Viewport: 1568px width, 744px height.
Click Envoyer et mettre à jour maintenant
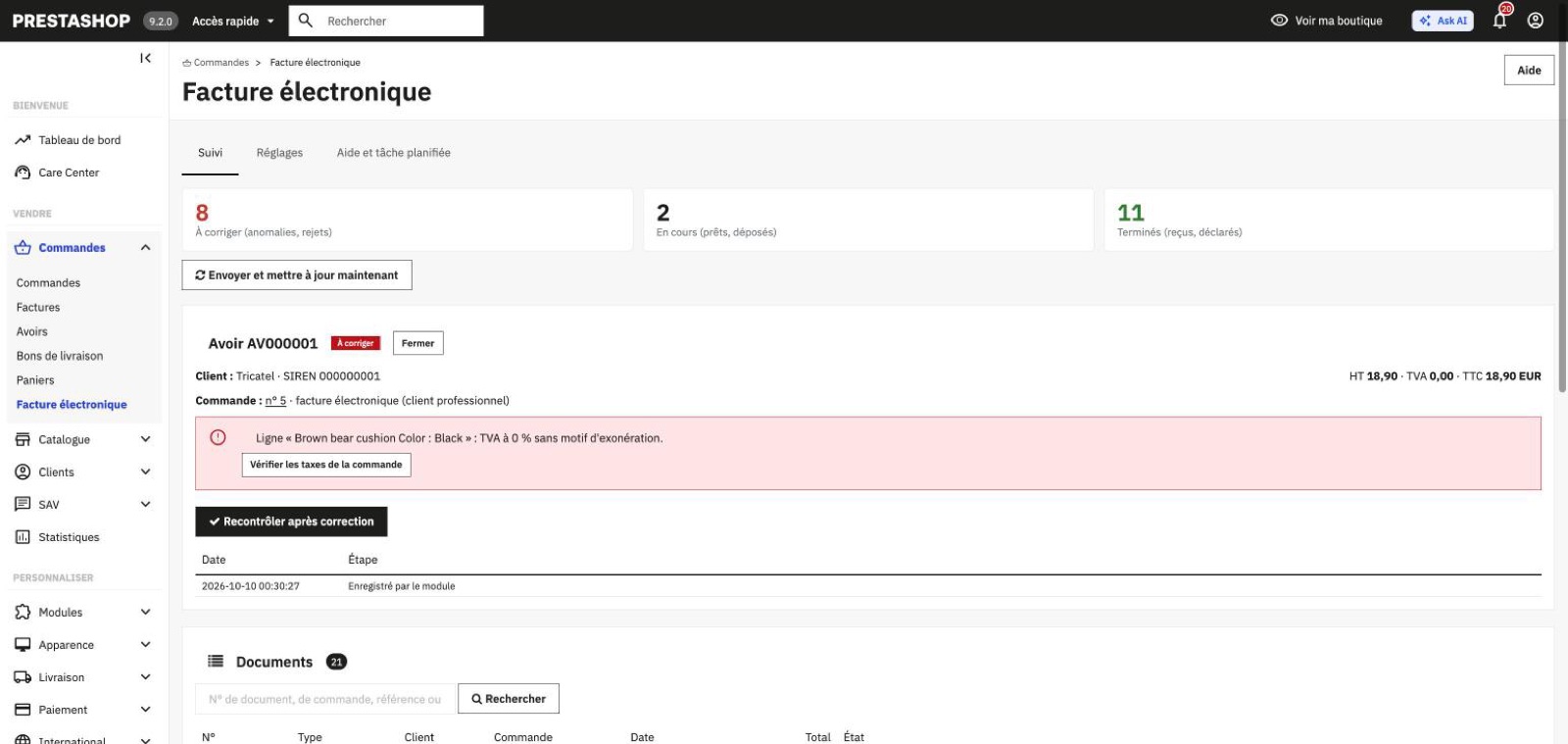coord(297,275)
